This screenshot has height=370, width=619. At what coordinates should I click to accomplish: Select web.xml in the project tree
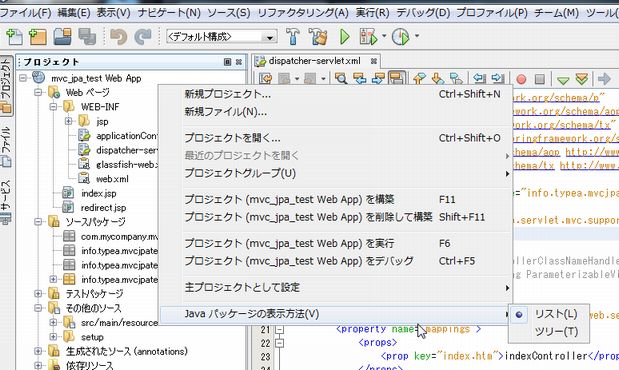113,179
